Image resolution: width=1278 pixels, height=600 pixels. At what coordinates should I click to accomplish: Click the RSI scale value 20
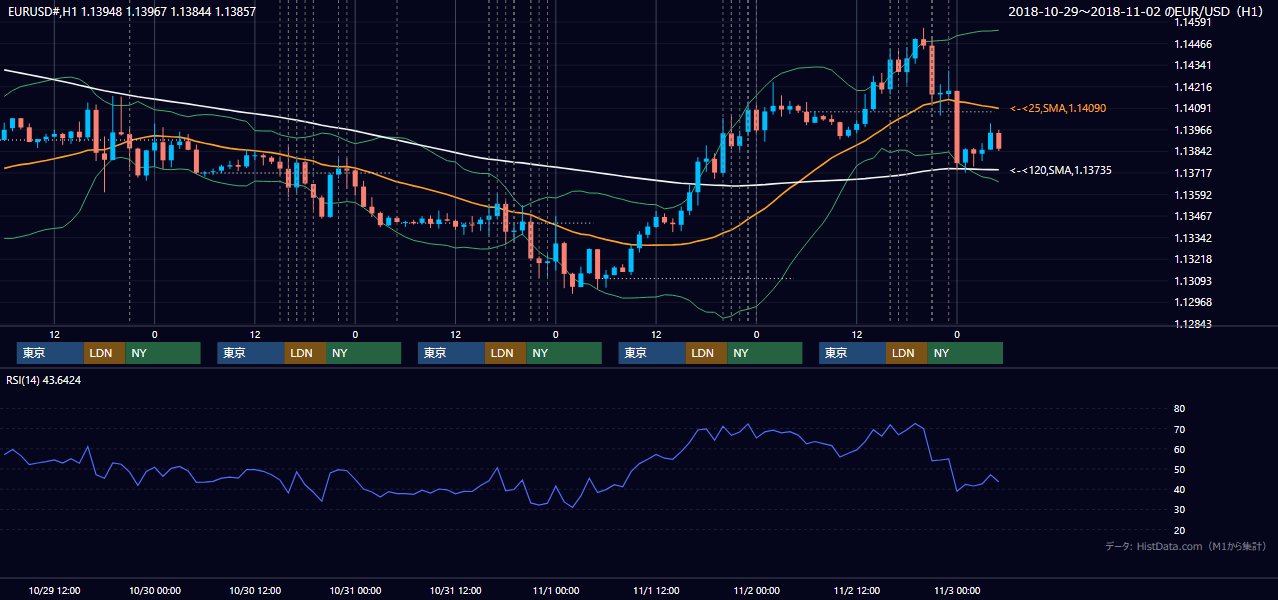point(1179,530)
